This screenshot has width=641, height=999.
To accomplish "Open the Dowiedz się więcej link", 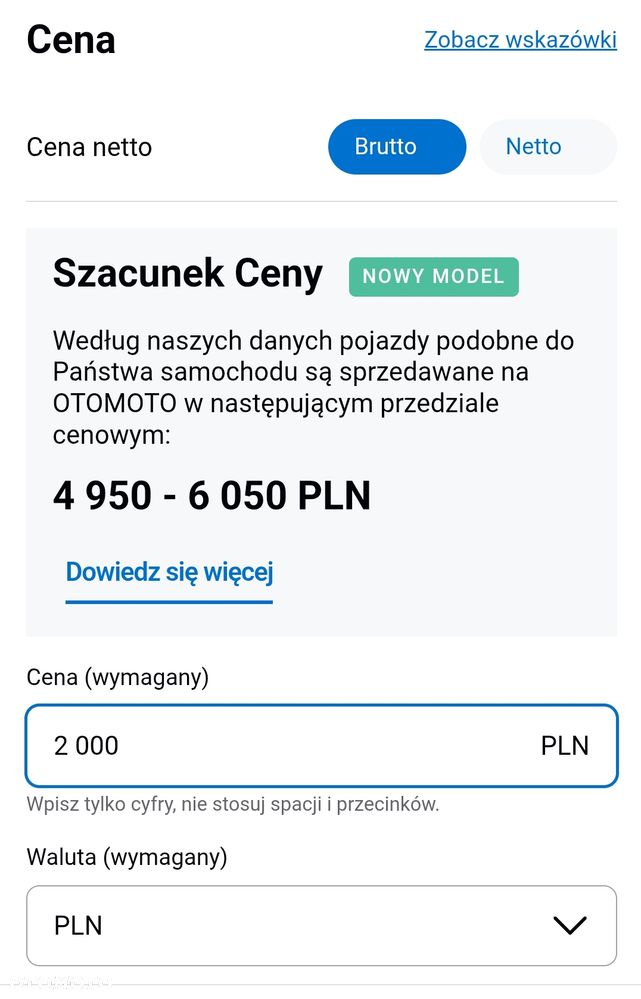I will pyautogui.click(x=169, y=571).
